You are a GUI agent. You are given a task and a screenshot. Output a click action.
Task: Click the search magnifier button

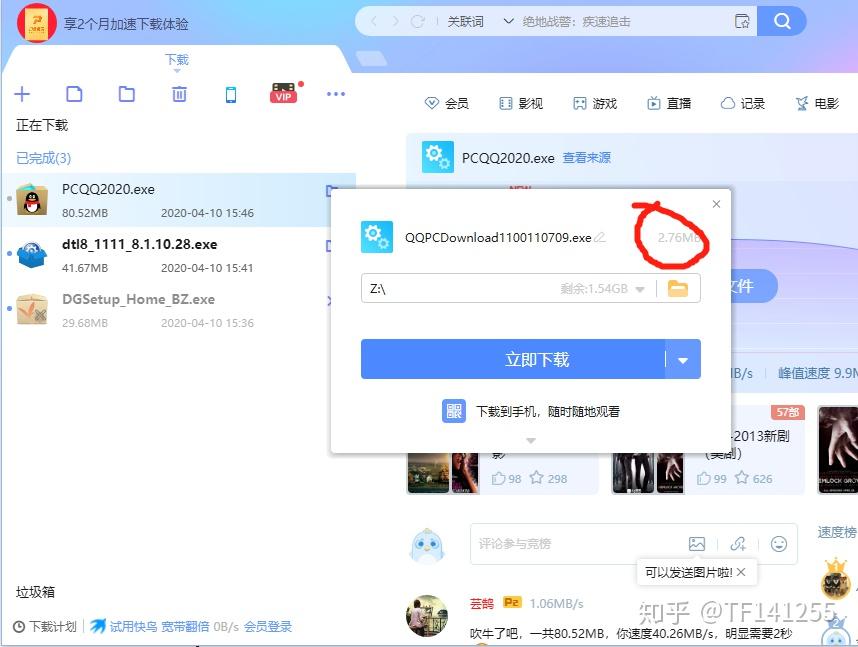pos(782,21)
